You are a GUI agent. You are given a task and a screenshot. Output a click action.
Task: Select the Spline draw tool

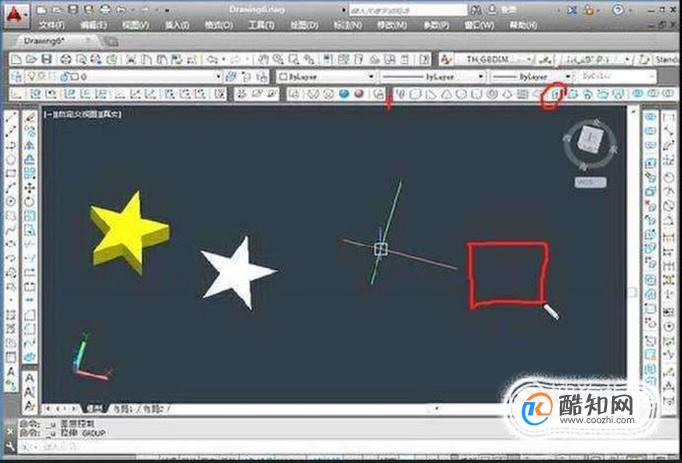click(x=11, y=229)
